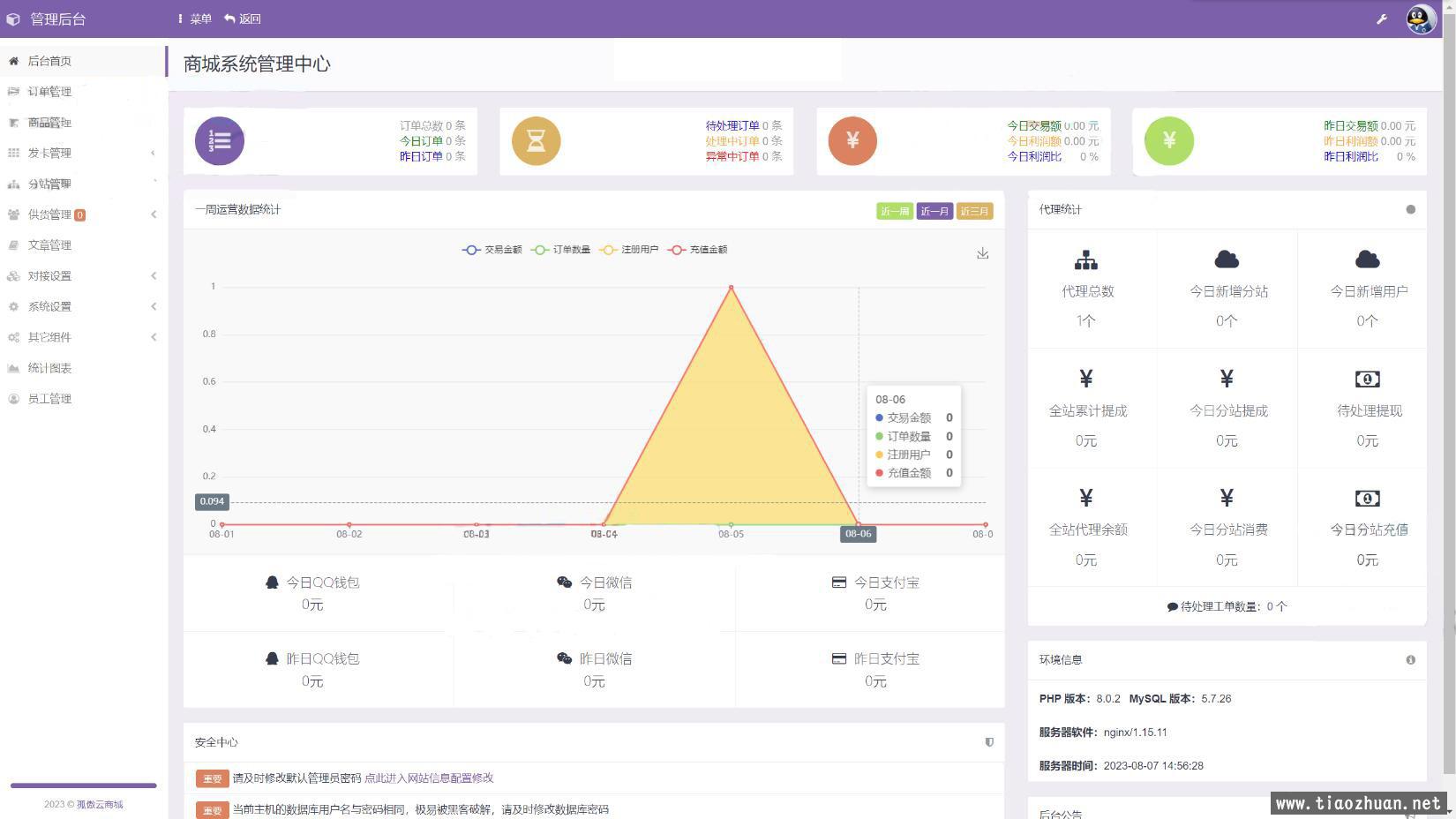1456x819 pixels.
Task: Click the 今日新增用户 cloud icon
Action: point(1367,259)
